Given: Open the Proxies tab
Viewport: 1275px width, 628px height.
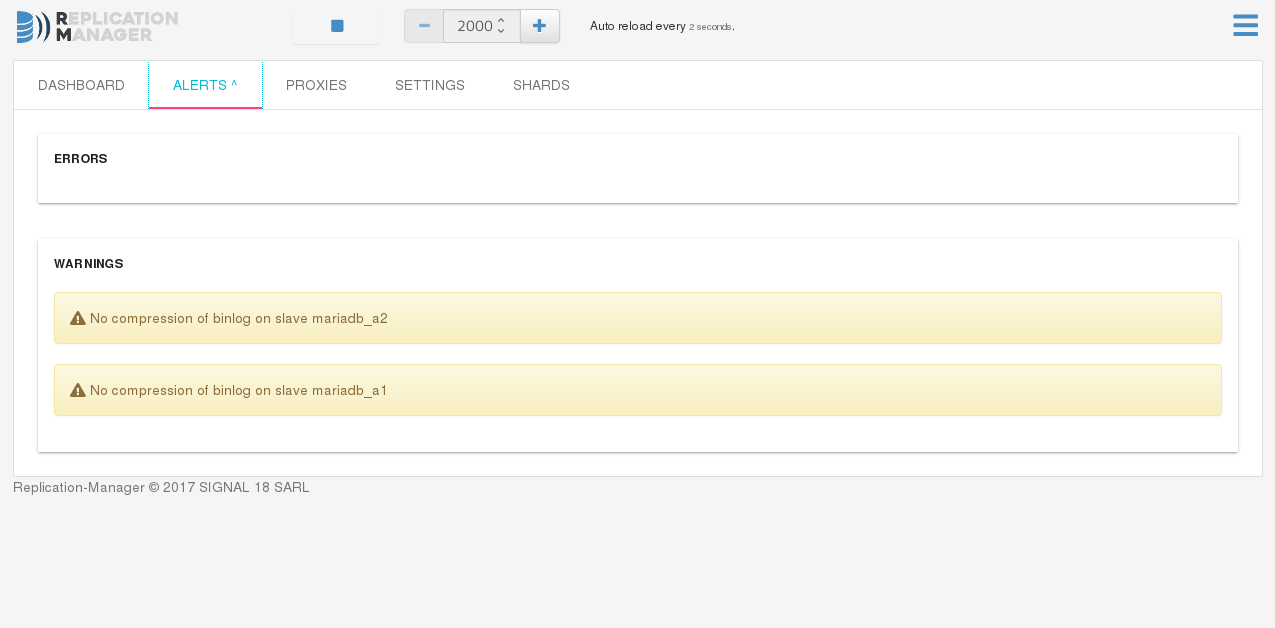Looking at the screenshot, I should point(316,85).
